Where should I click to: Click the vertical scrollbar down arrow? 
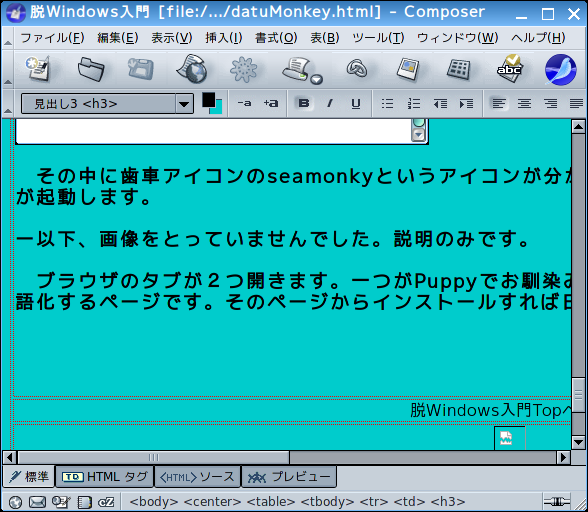(578, 443)
